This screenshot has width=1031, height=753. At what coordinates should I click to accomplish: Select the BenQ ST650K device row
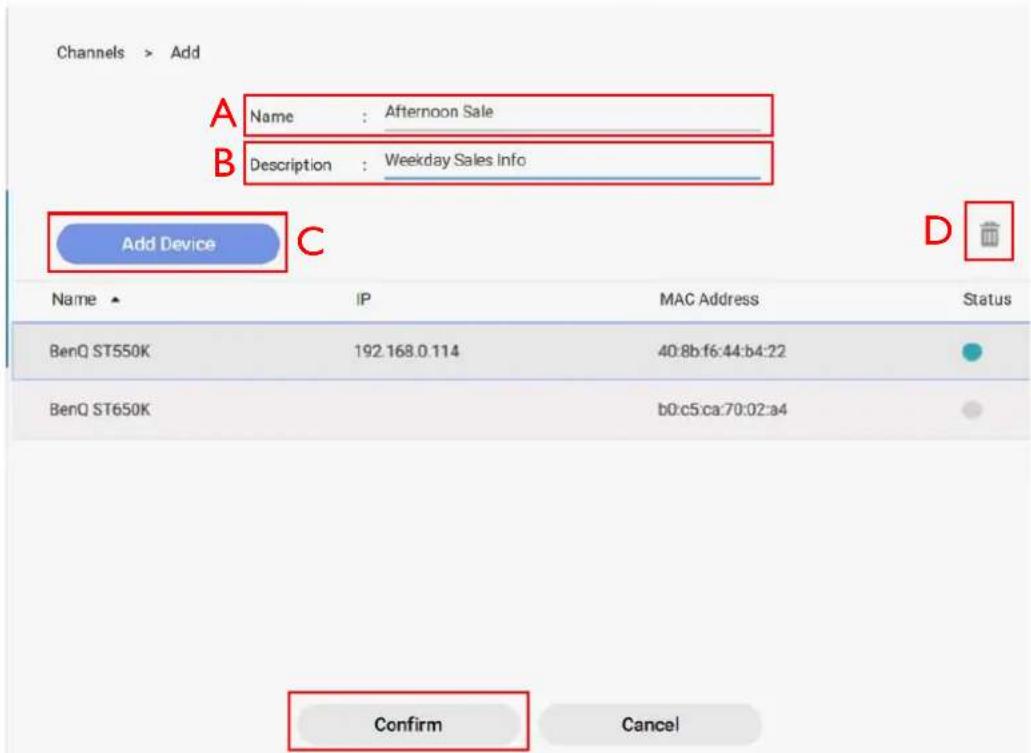click(521, 410)
